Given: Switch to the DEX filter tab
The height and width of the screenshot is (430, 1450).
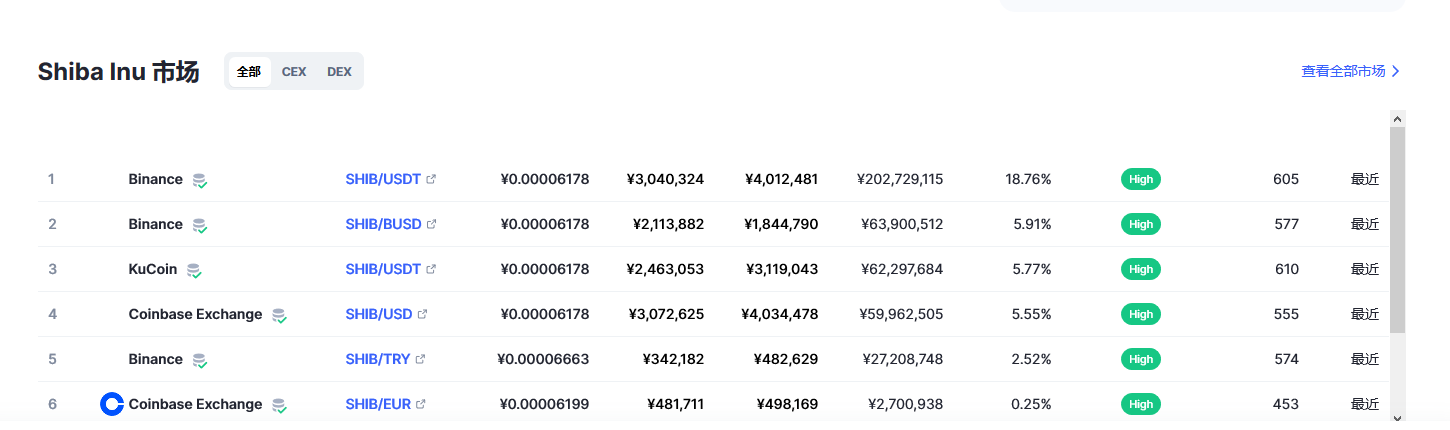Looking at the screenshot, I should pos(339,72).
